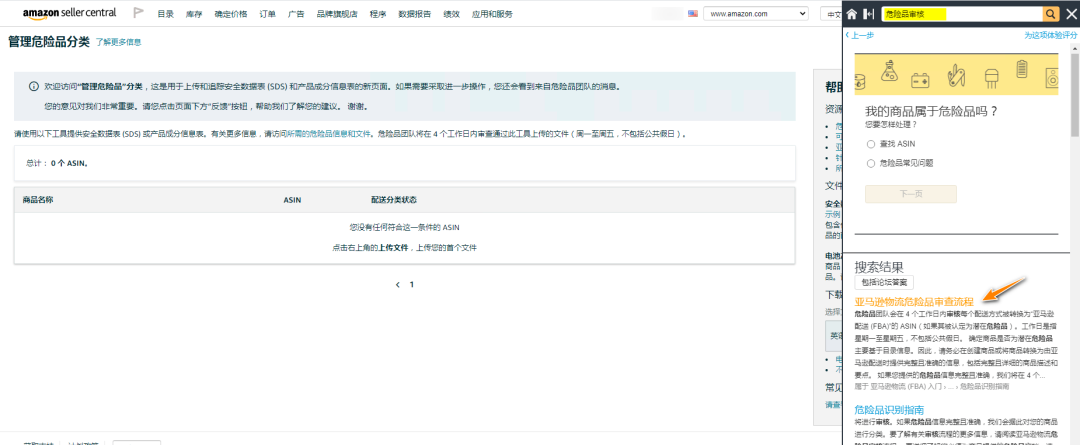Click the pocket knife illustration icon
The height and width of the screenshot is (445, 1080).
coord(955,74)
